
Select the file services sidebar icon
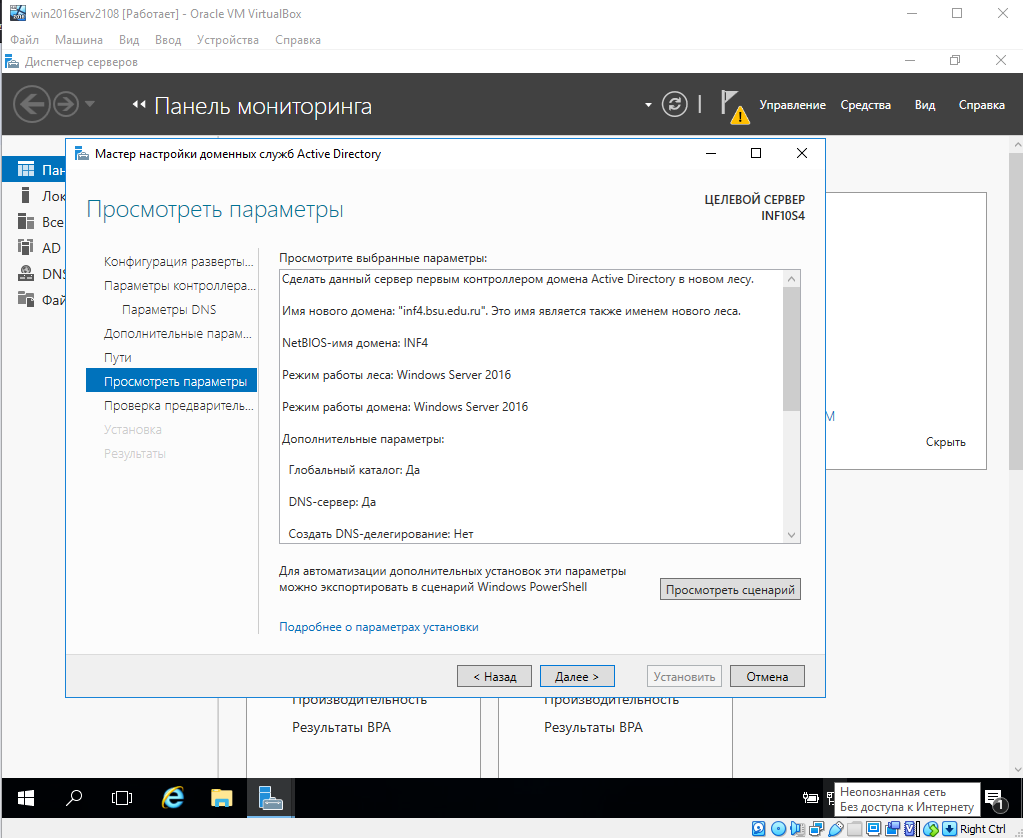(25, 300)
